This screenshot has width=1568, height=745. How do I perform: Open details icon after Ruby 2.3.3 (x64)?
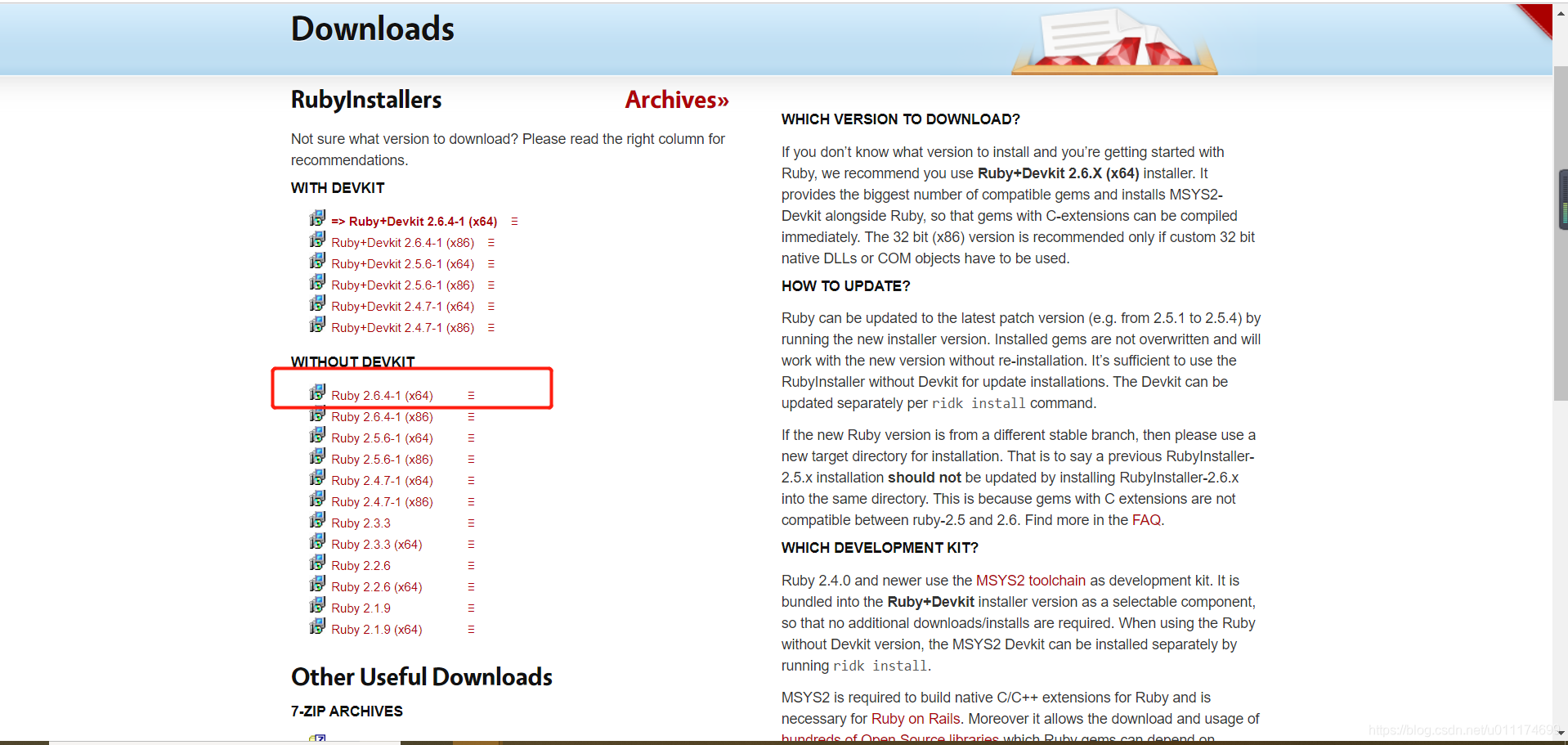click(x=471, y=545)
